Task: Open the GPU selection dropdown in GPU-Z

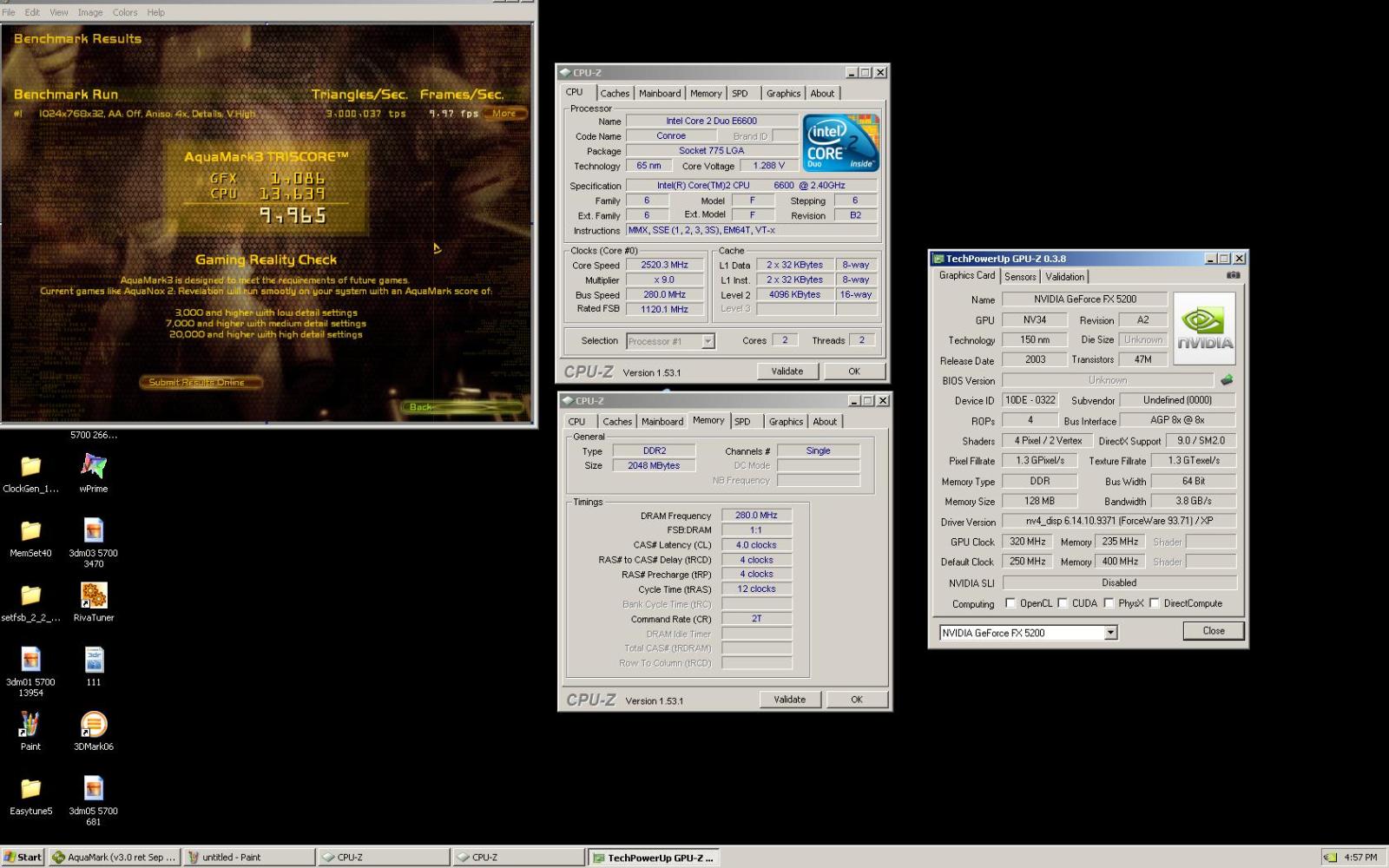Action: [1110, 633]
